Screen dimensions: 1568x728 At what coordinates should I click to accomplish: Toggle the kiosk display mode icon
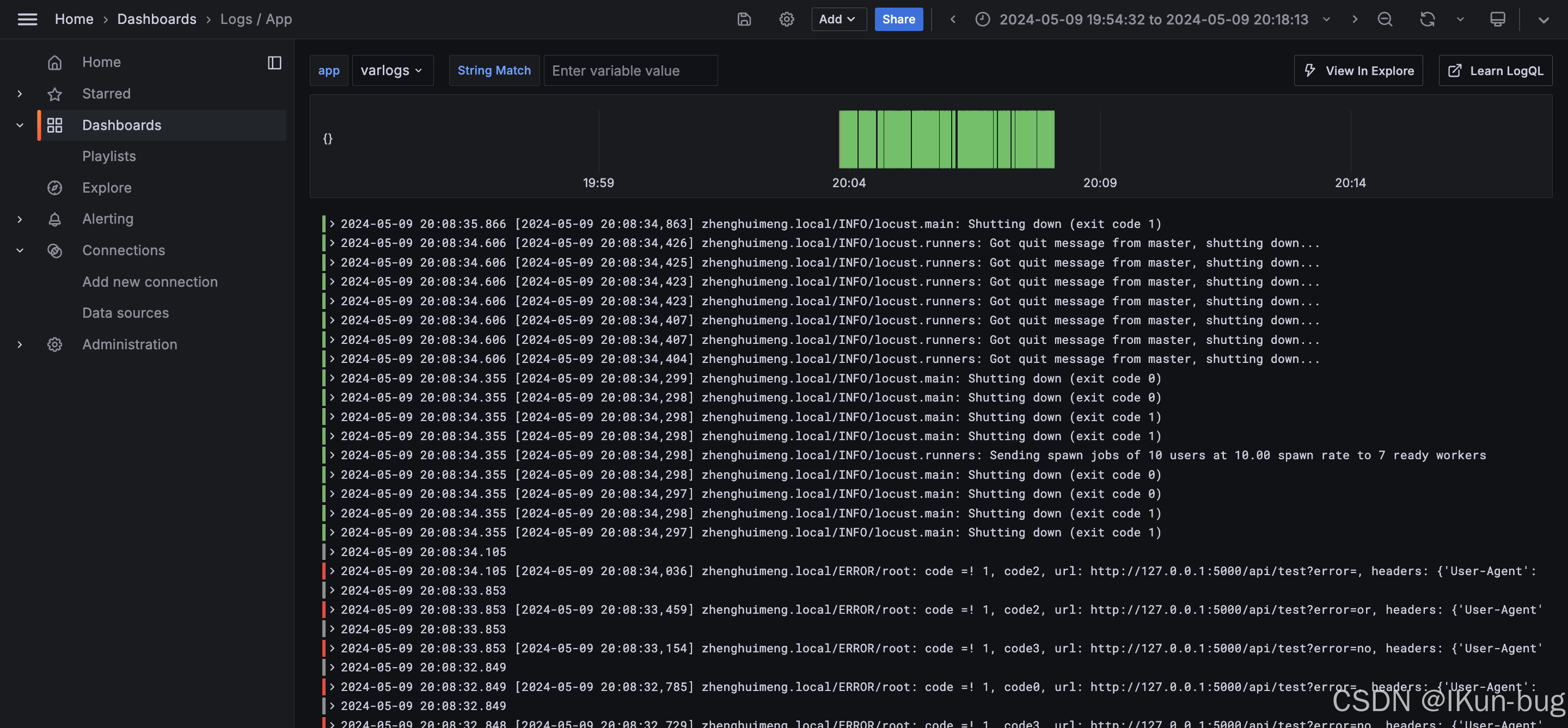(1497, 20)
